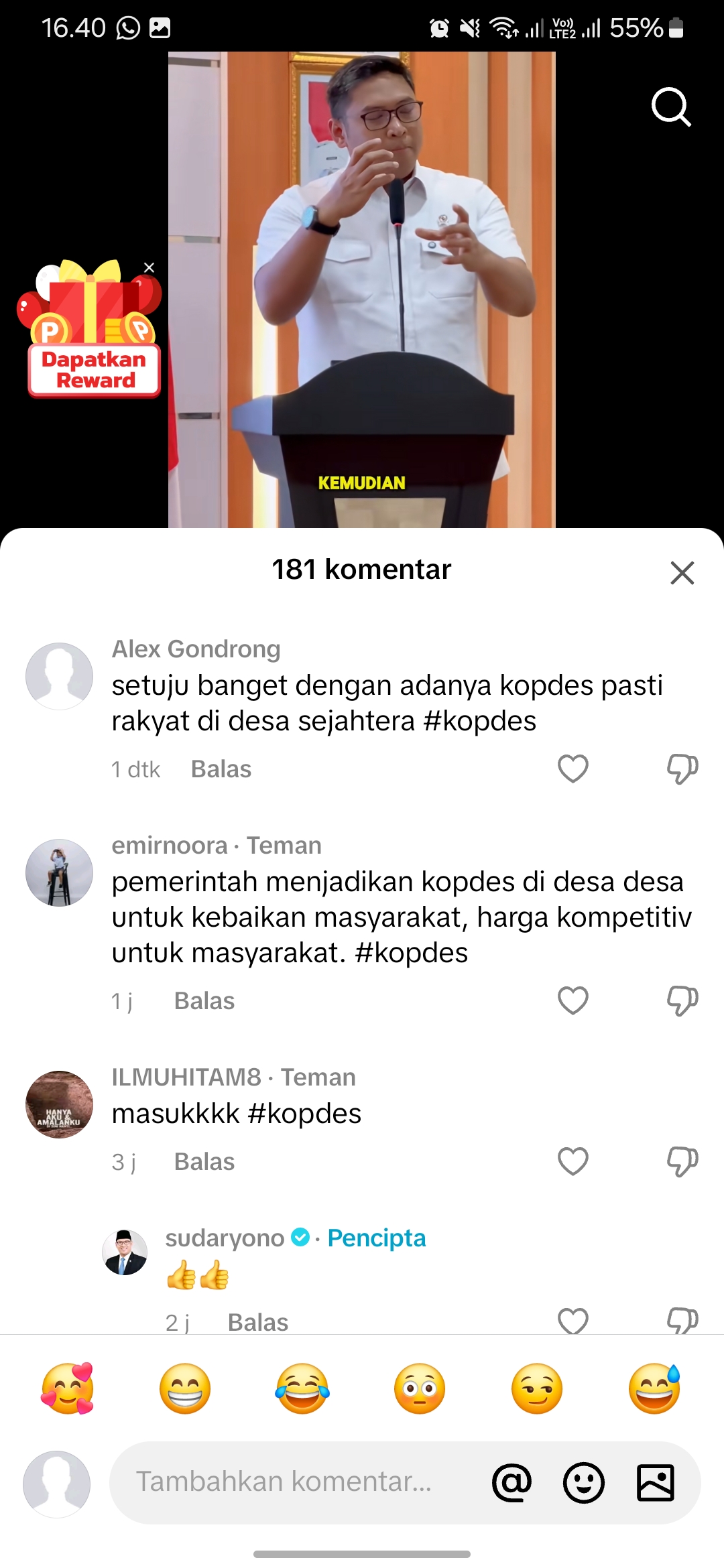Viewport: 724px width, 1568px height.
Task: Tap the @ mention icon
Action: 511,1482
